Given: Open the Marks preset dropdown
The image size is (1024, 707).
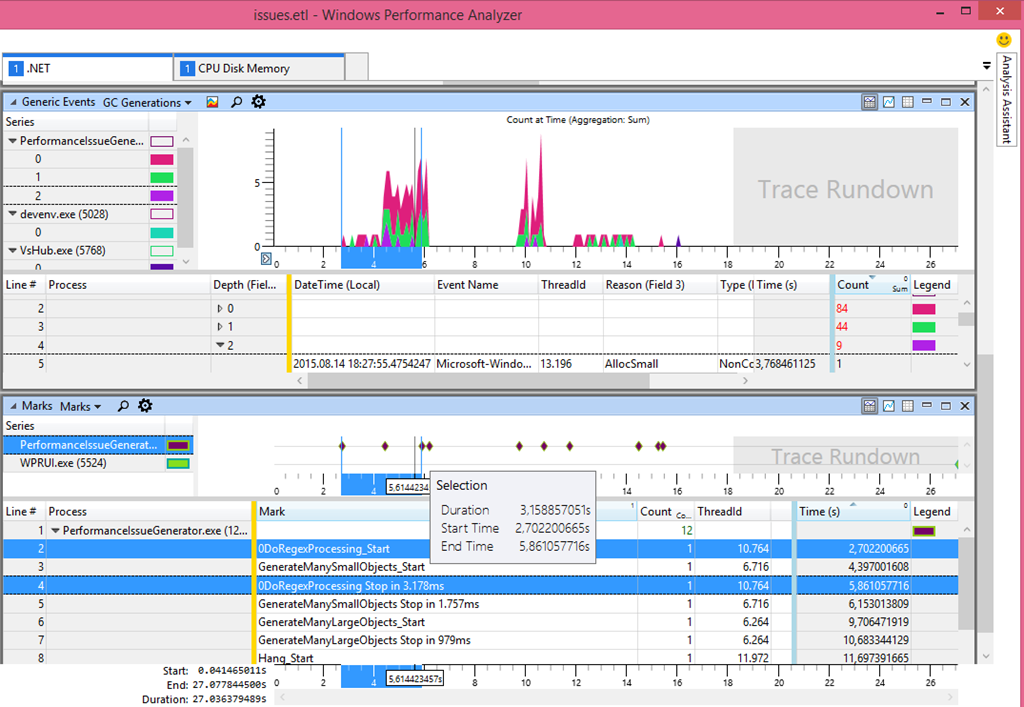Looking at the screenshot, I should (80, 406).
